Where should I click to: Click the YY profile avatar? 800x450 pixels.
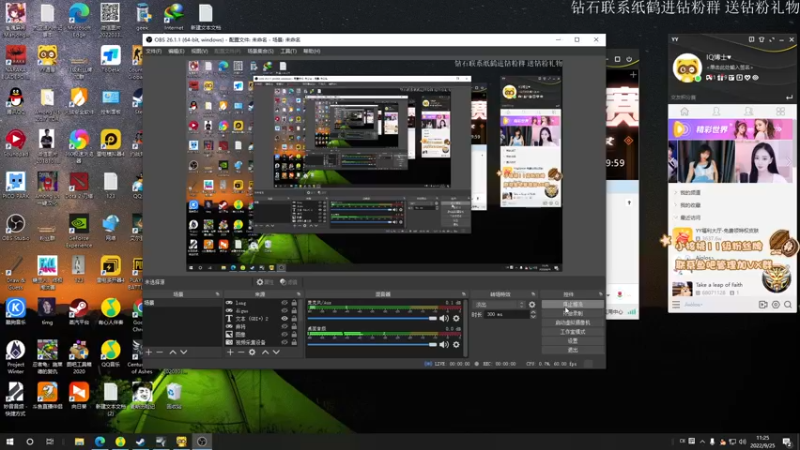[687, 67]
